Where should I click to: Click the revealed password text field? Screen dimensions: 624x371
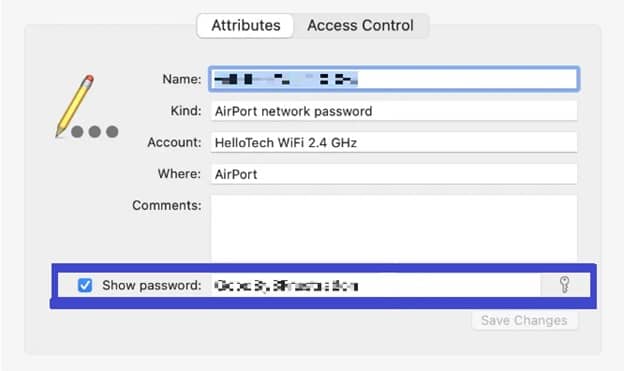click(376, 285)
